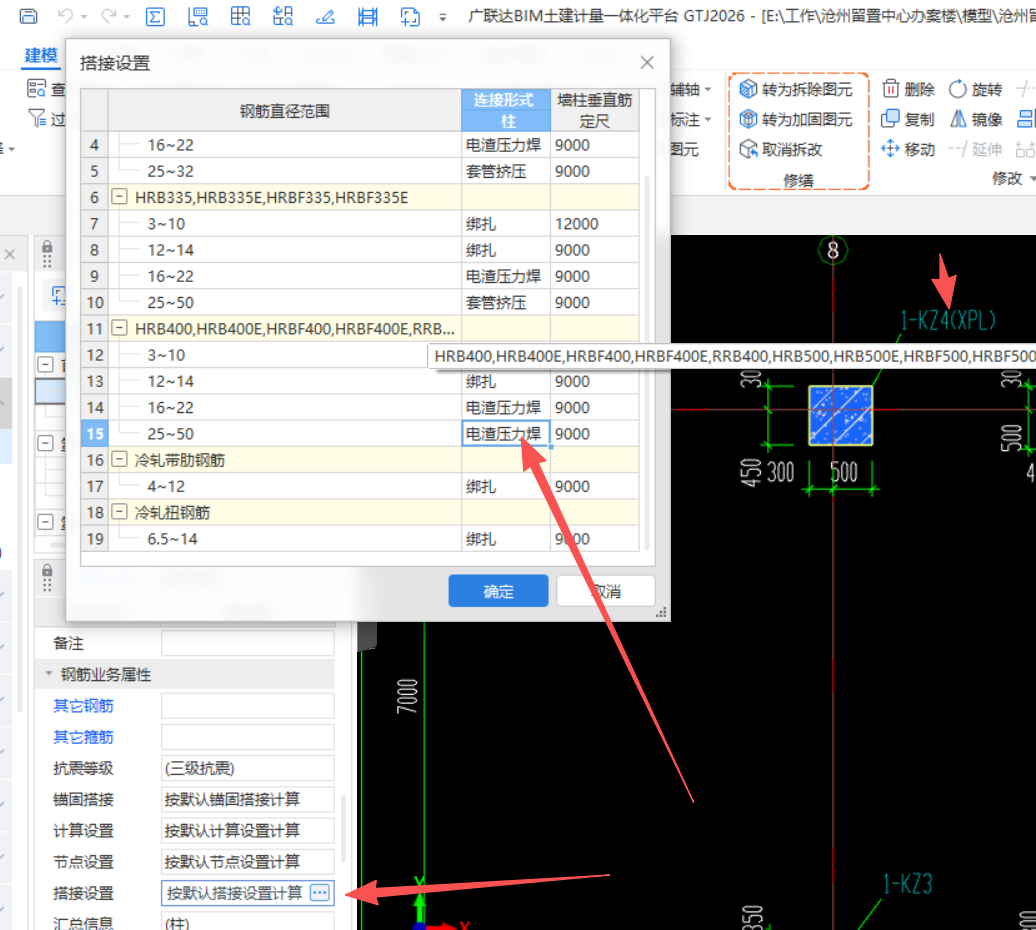Viewport: 1036px width, 930px height.
Task: Click the 计算设置 value field
Action: (247, 830)
